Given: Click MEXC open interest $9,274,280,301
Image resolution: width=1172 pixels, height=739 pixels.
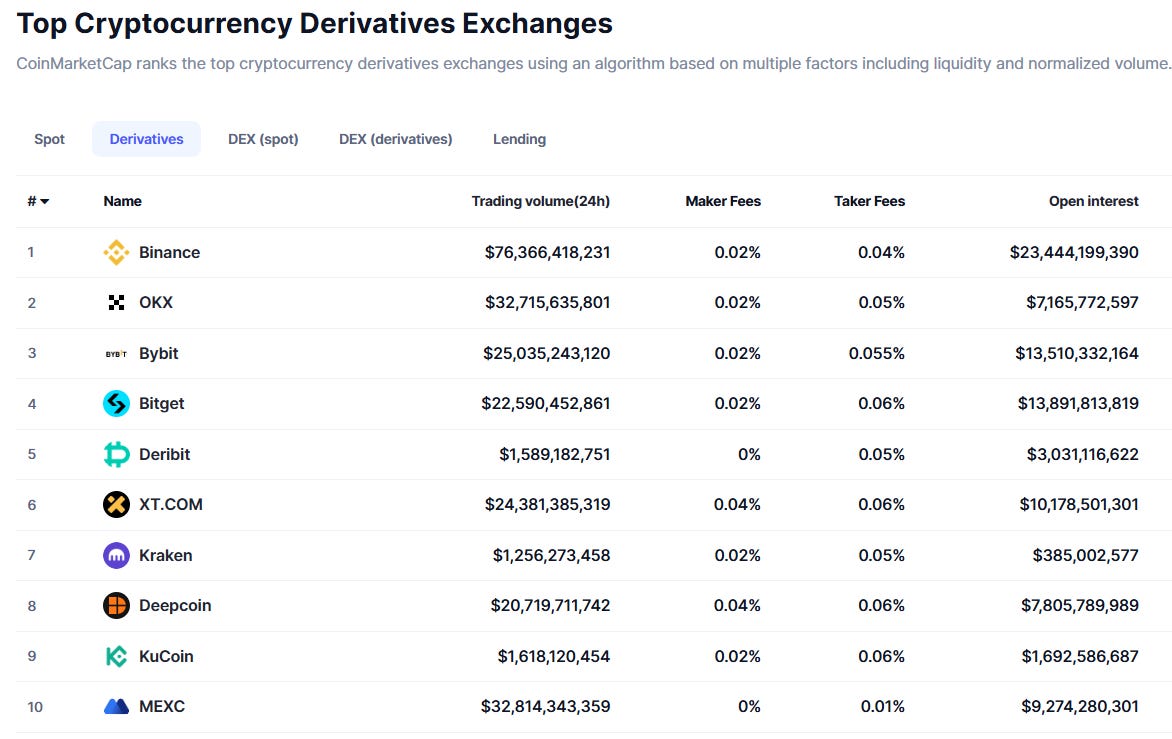Looking at the screenshot, I should pyautogui.click(x=1080, y=706).
